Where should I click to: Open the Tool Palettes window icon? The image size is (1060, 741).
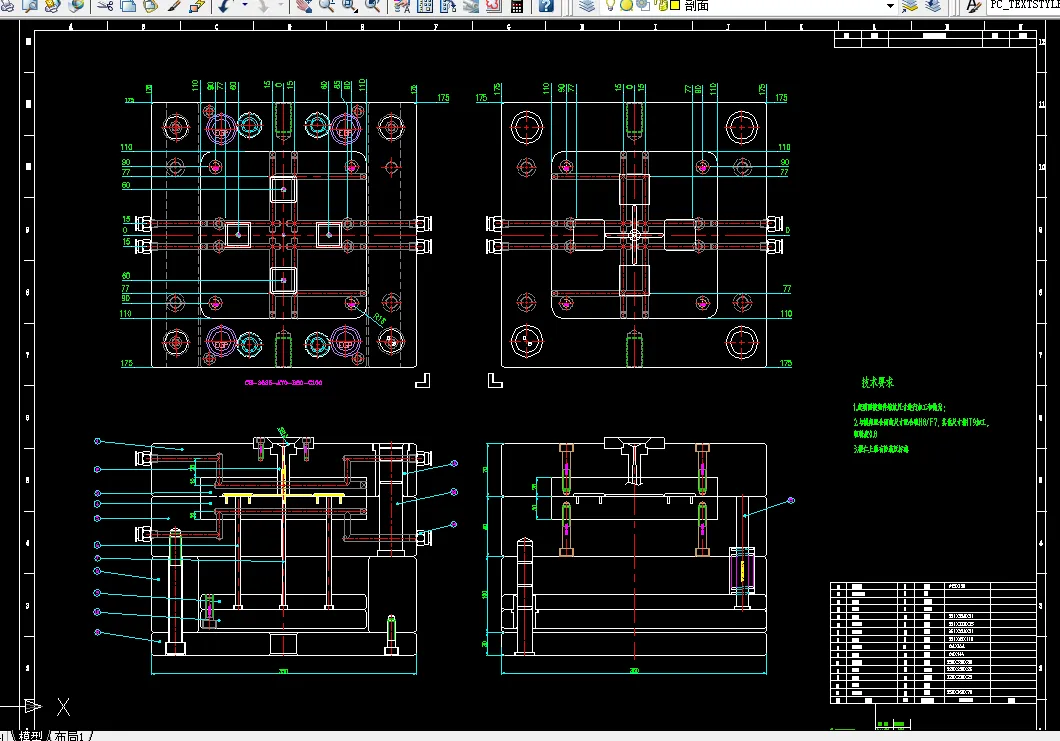[x=448, y=5]
